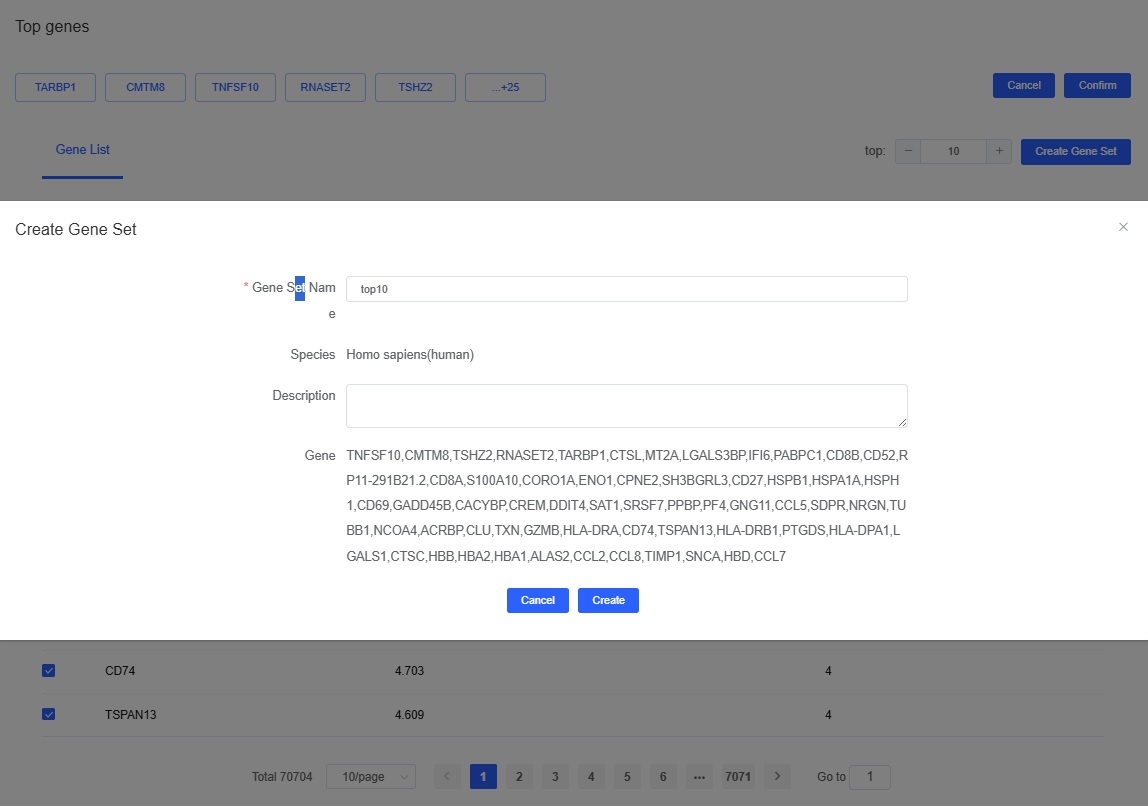
Task: Click the Go to page input box
Action: (869, 776)
